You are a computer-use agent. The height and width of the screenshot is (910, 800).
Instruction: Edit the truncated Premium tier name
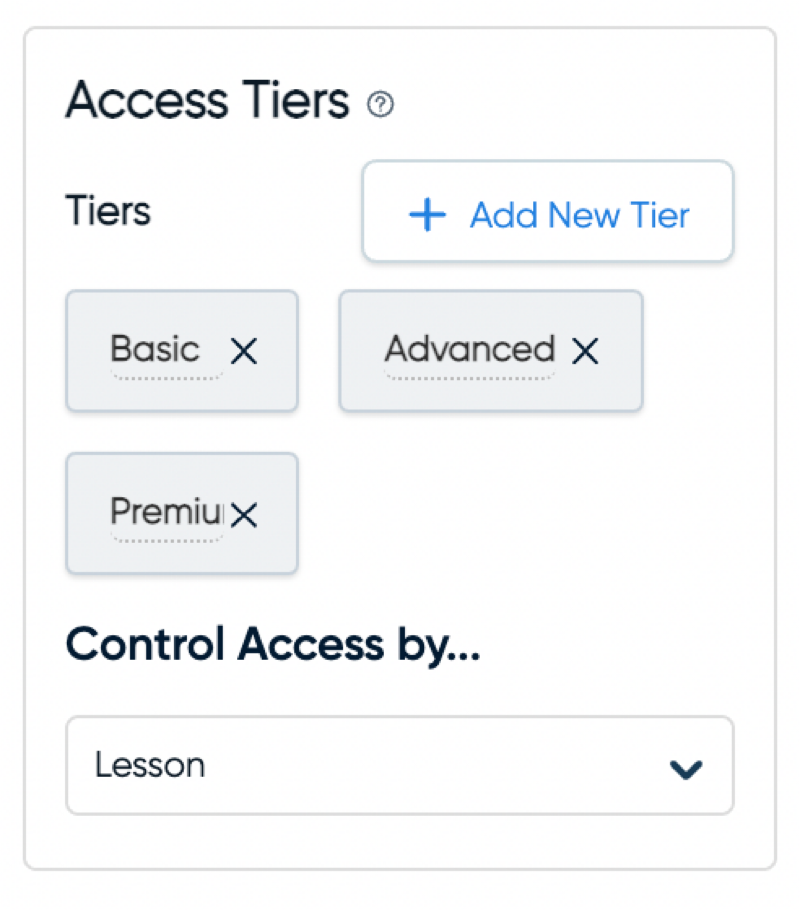coord(166,512)
